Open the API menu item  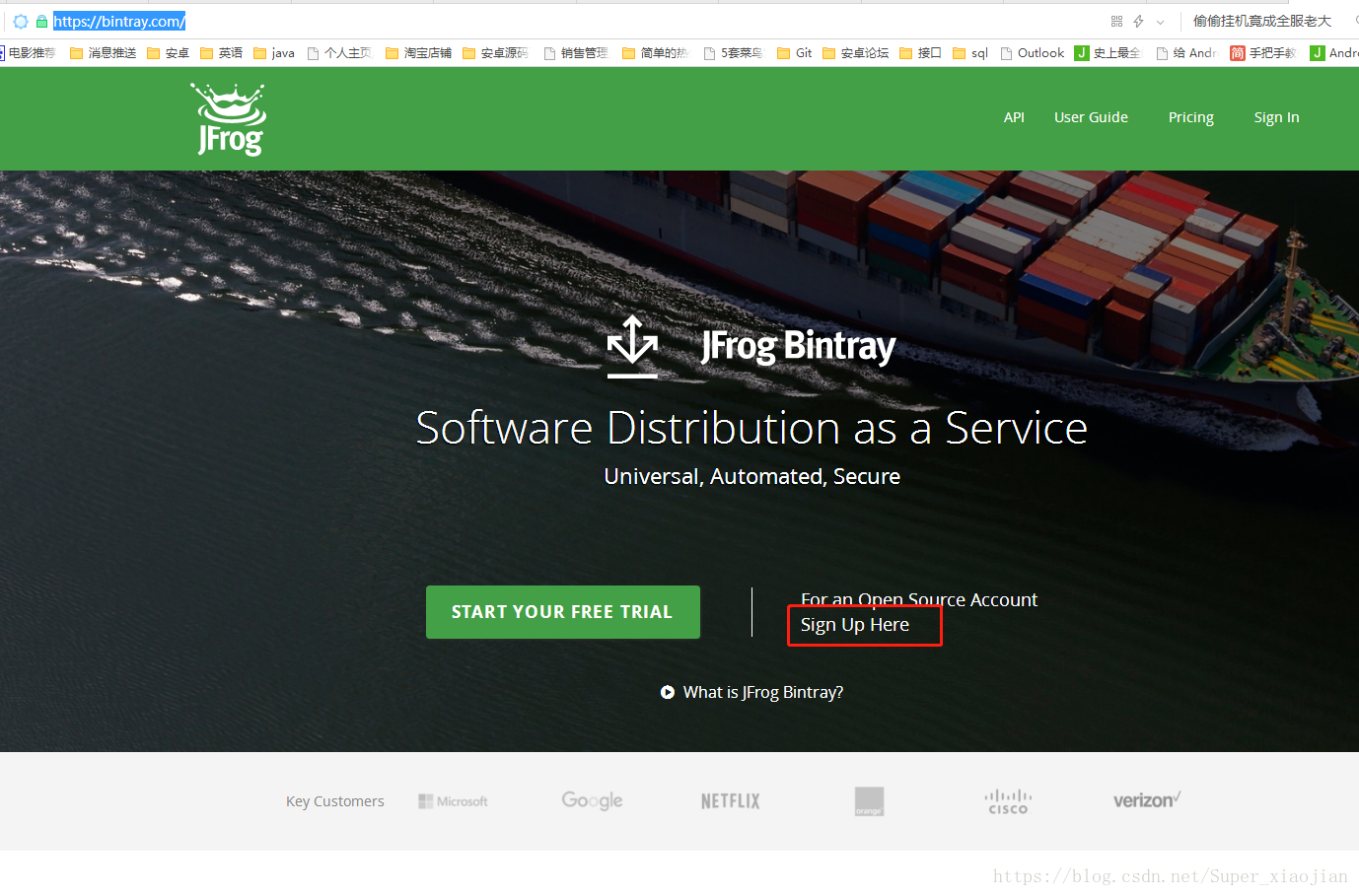[x=1014, y=117]
